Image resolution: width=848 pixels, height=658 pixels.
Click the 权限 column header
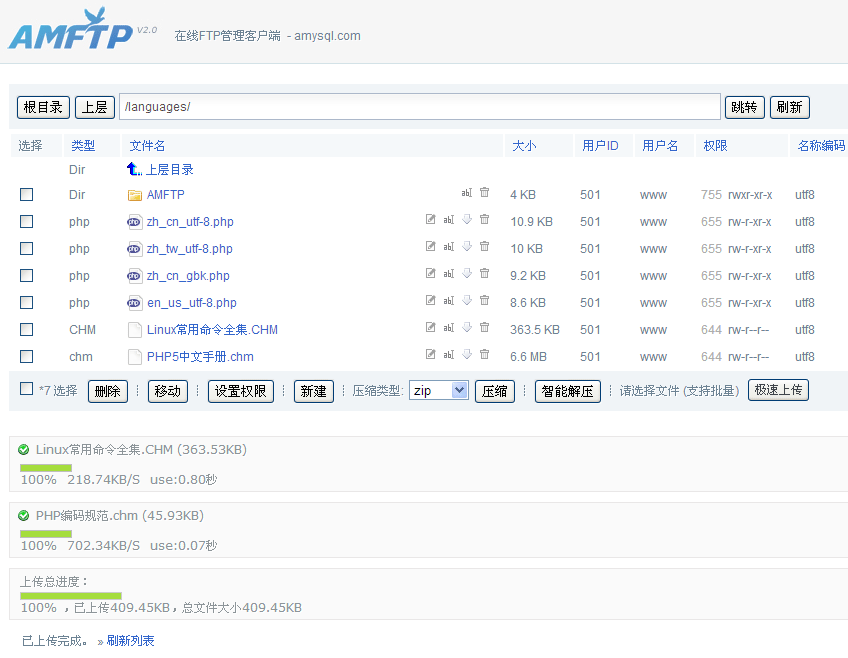click(x=716, y=145)
